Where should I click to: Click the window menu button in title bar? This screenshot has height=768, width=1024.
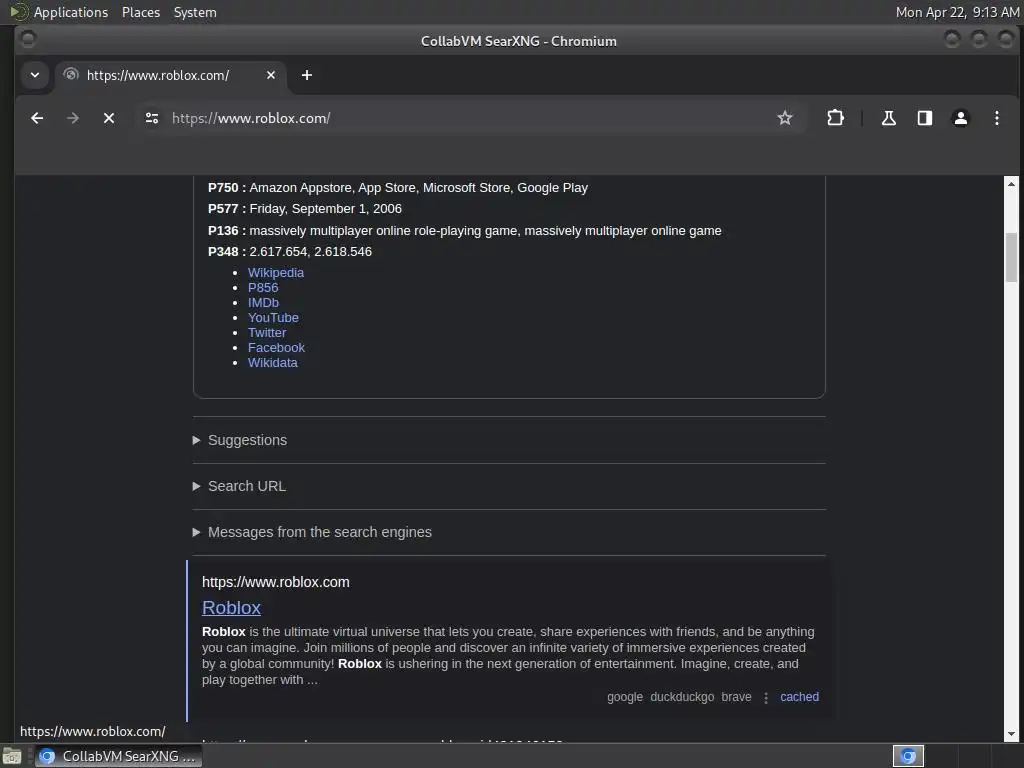pos(28,40)
